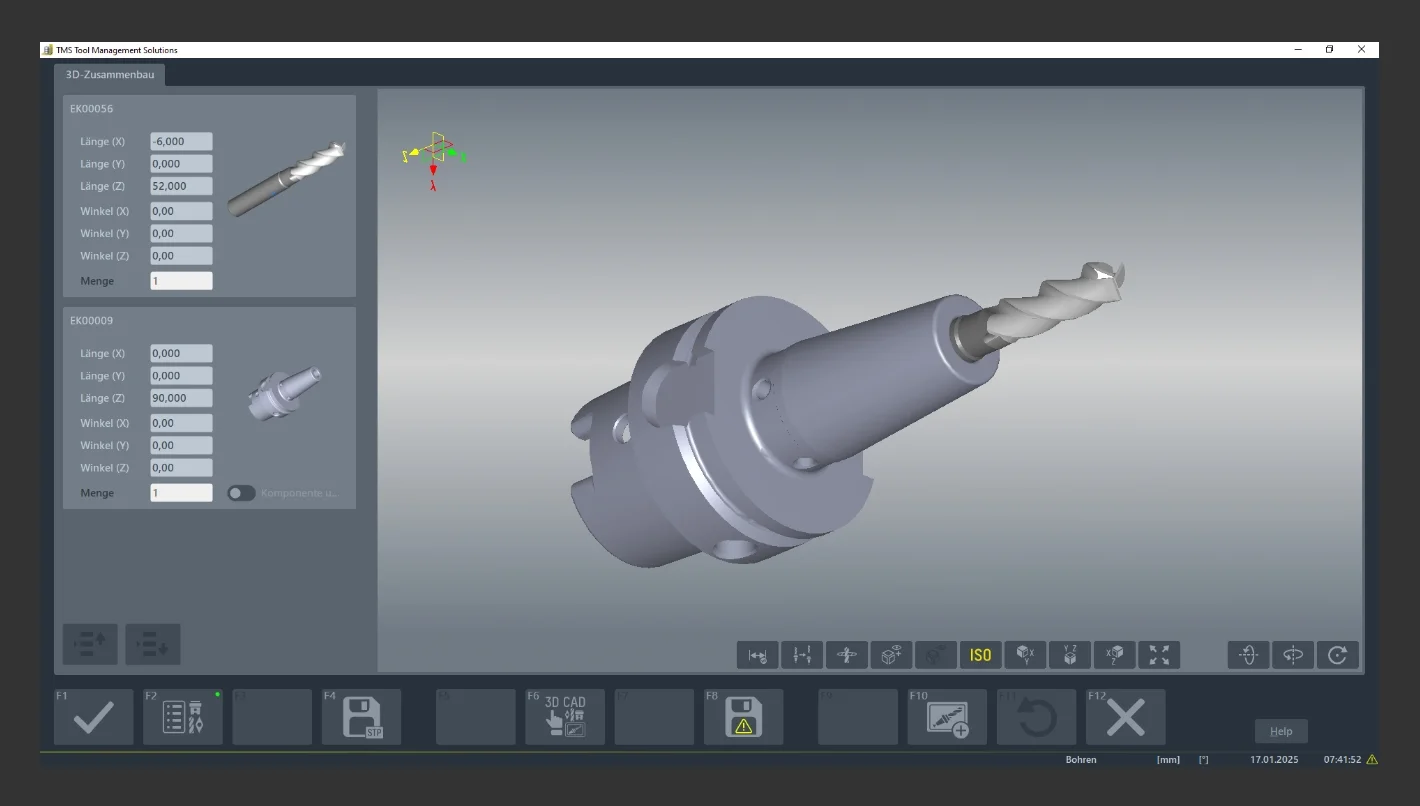Screen dimensions: 1420x806
Task: Move the component up in list
Action: [90, 645]
